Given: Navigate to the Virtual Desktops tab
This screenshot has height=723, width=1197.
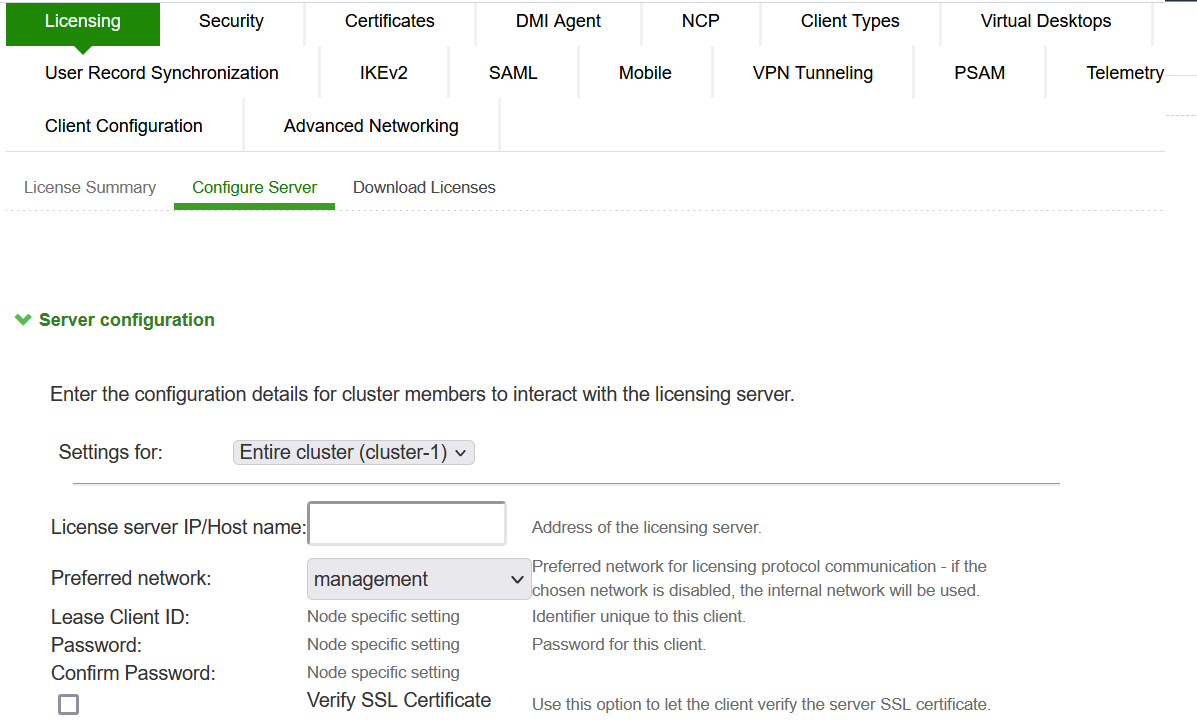Looking at the screenshot, I should pos(1045,21).
